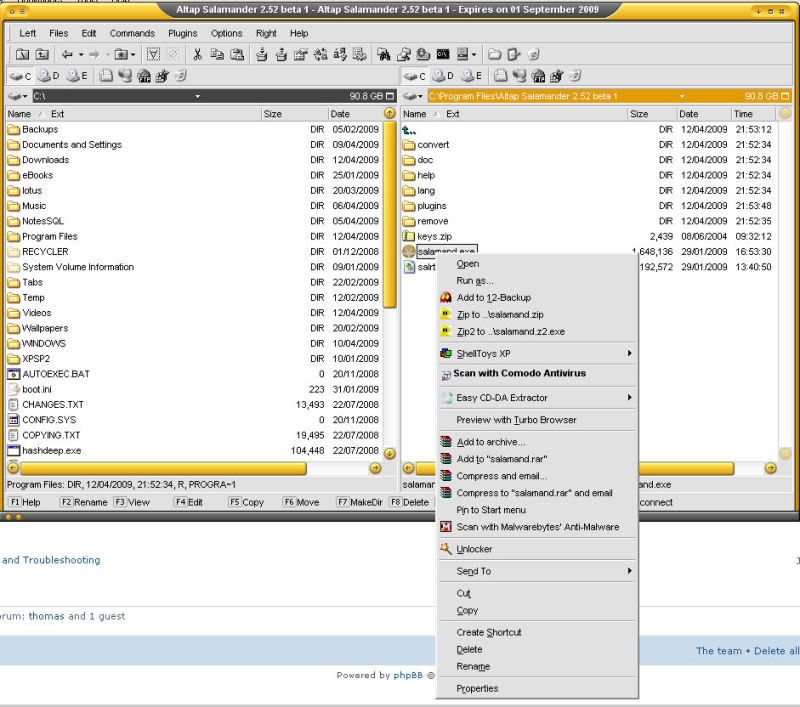Click the Change Directory toolbar icon
The width and height of the screenshot is (800, 707).
point(22,54)
